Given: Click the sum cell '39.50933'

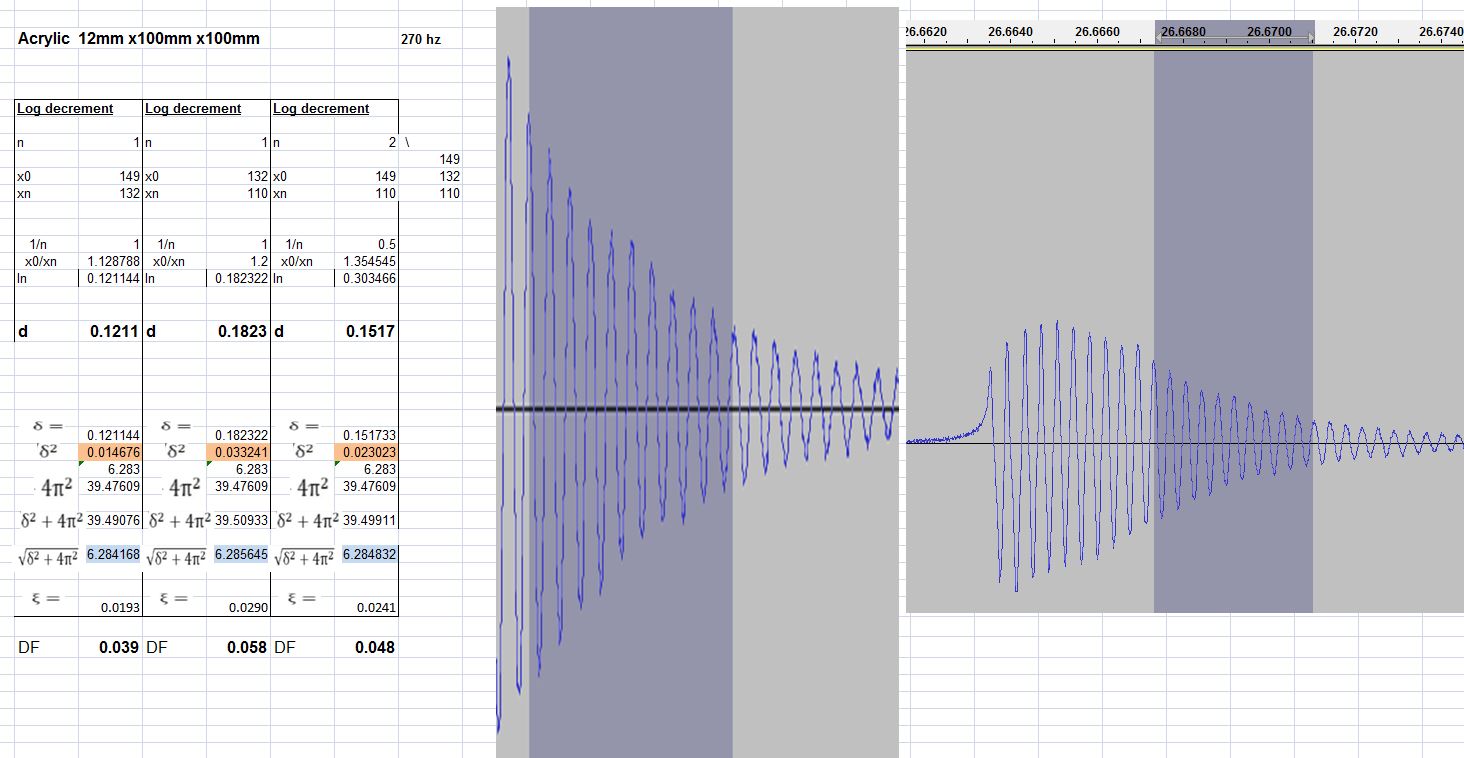Looking at the screenshot, I should (242, 520).
